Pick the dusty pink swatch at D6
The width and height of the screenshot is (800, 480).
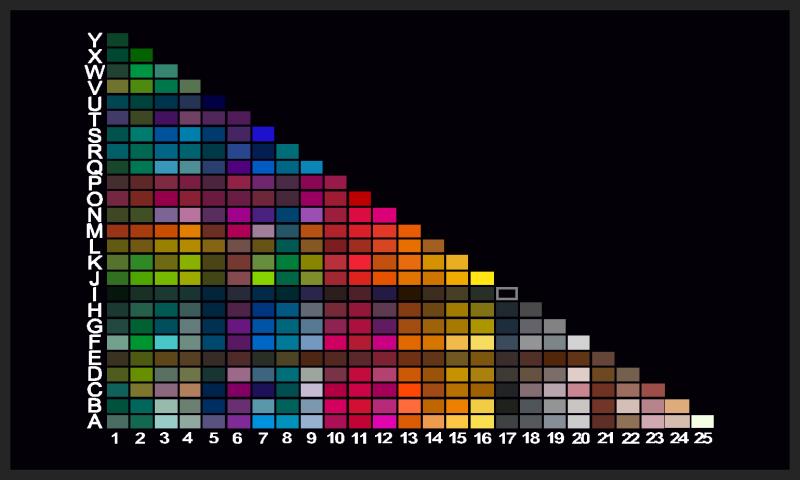point(239,374)
